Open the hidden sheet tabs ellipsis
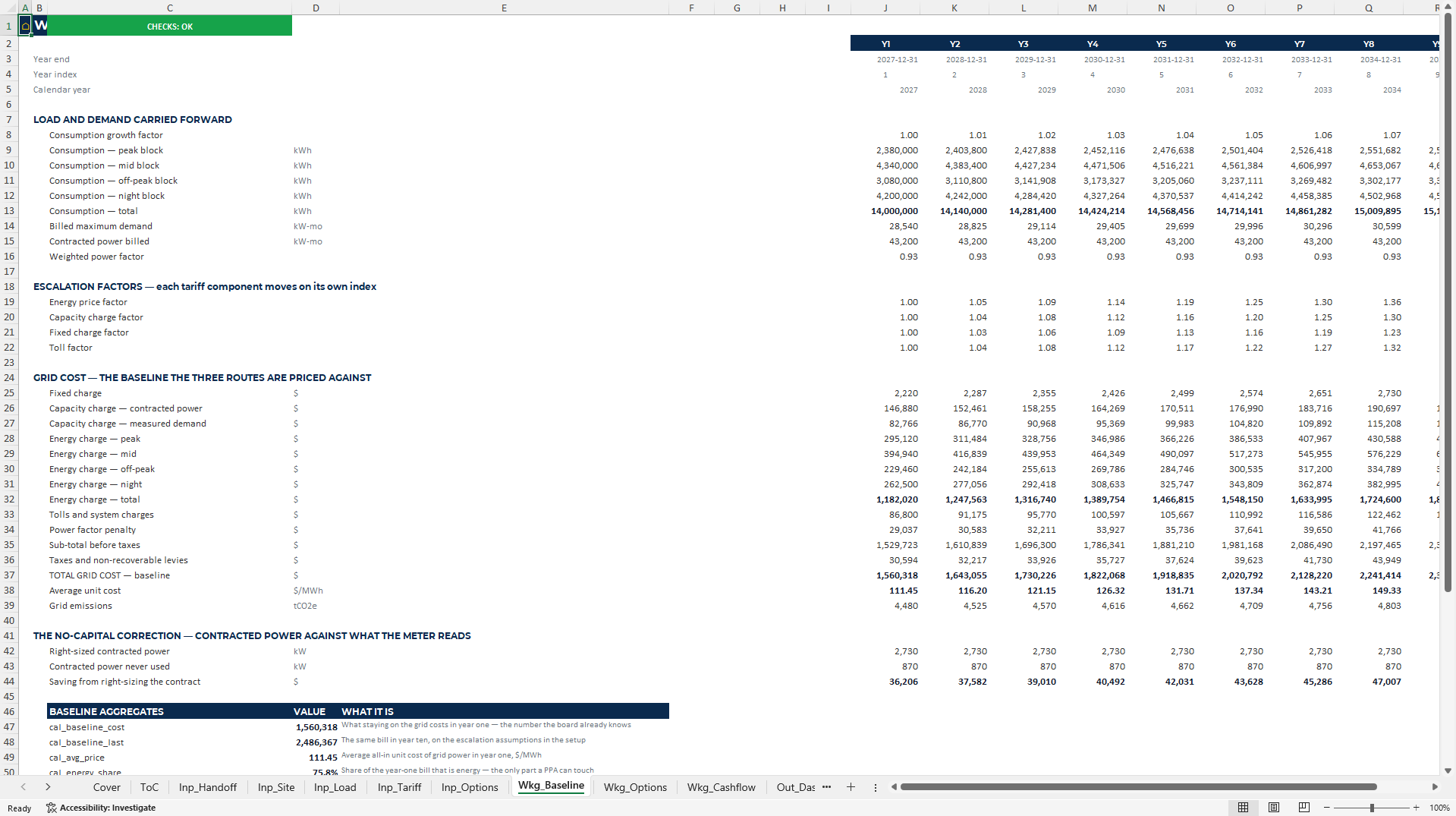Image resolution: width=1456 pixels, height=816 pixels. [x=826, y=787]
